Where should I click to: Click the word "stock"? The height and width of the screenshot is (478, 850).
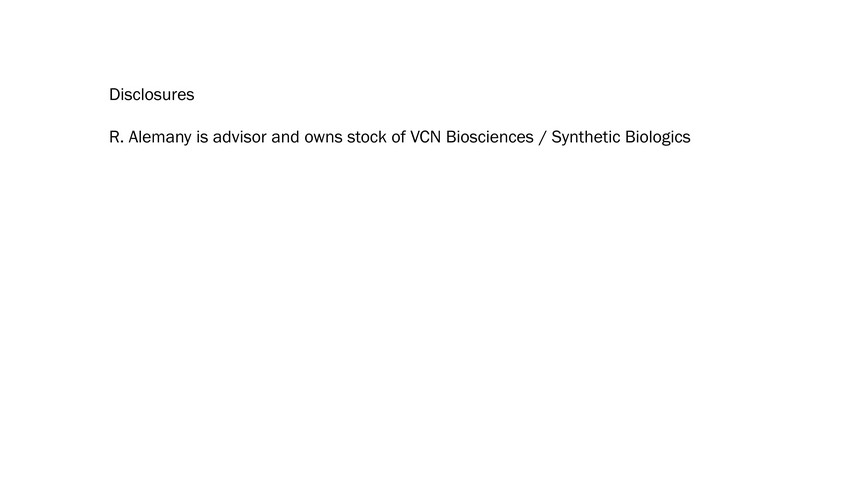[367, 137]
